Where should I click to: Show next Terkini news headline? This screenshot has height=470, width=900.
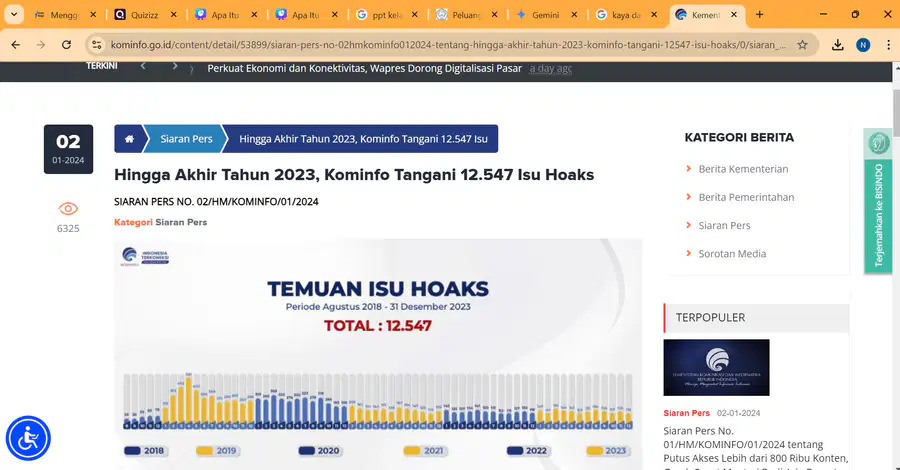174,66
